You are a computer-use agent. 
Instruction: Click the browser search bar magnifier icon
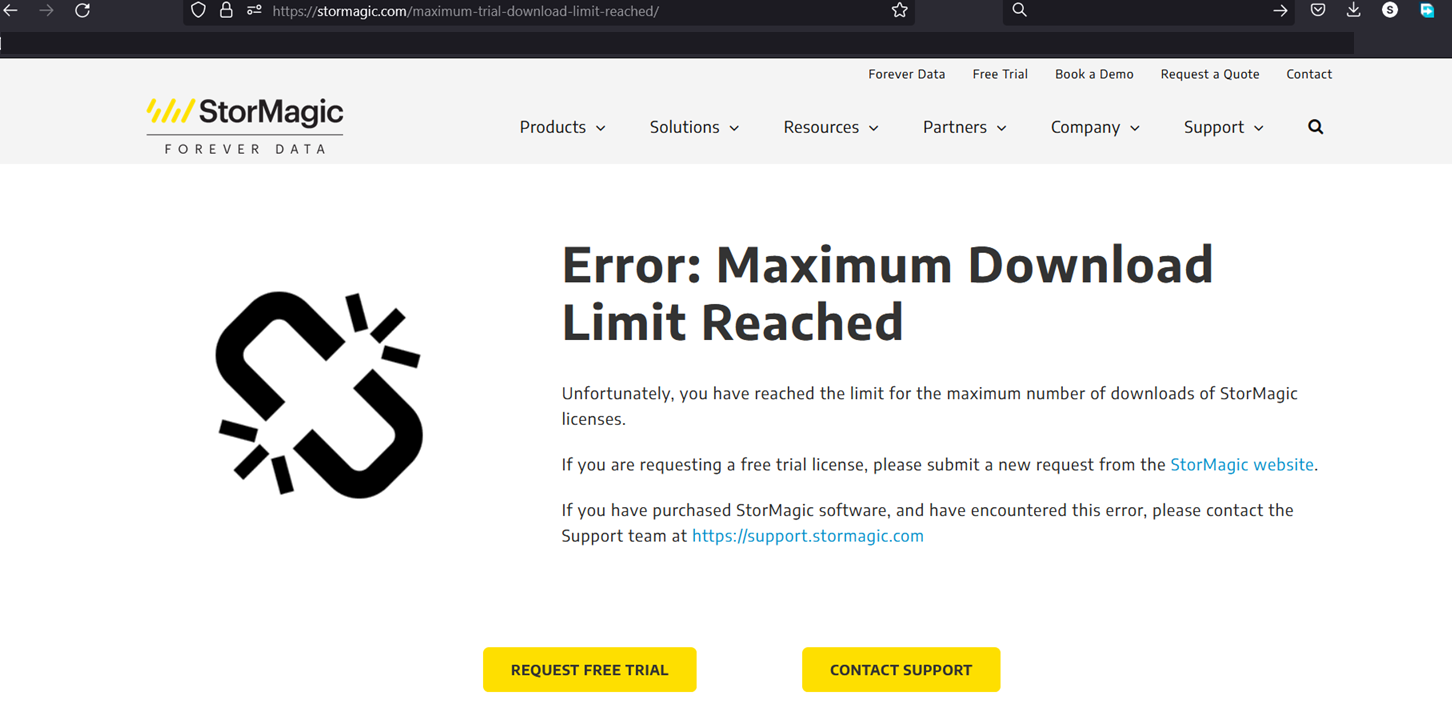point(1019,10)
